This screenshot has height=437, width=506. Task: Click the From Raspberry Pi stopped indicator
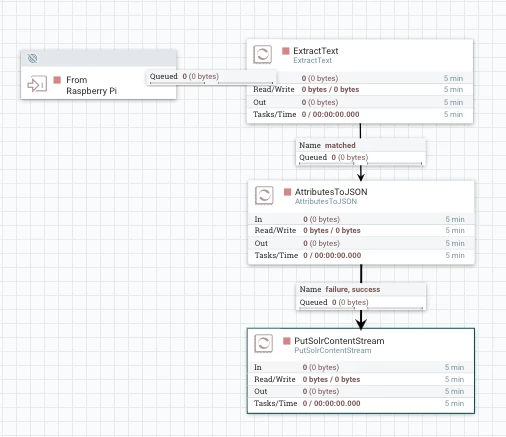point(57,80)
